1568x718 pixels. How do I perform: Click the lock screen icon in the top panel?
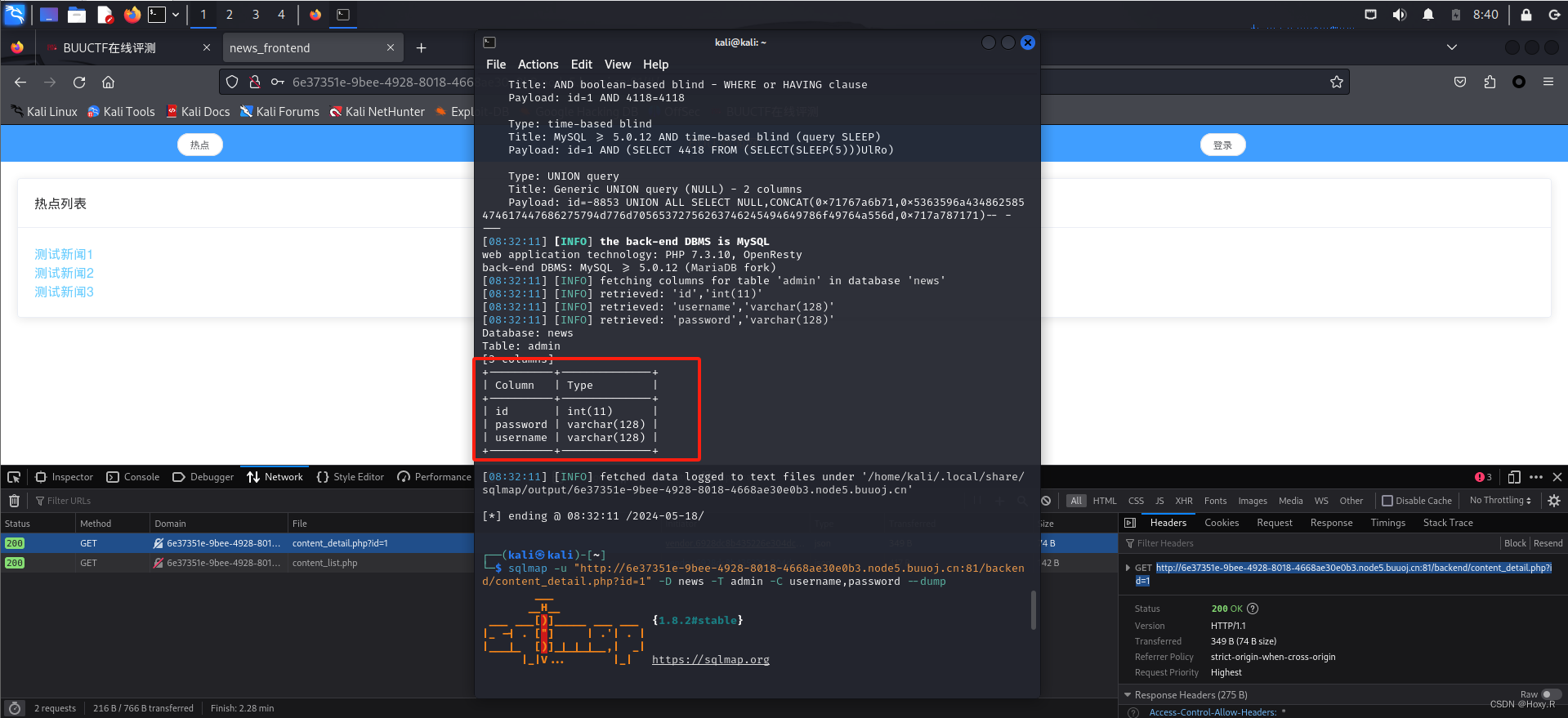point(1526,15)
